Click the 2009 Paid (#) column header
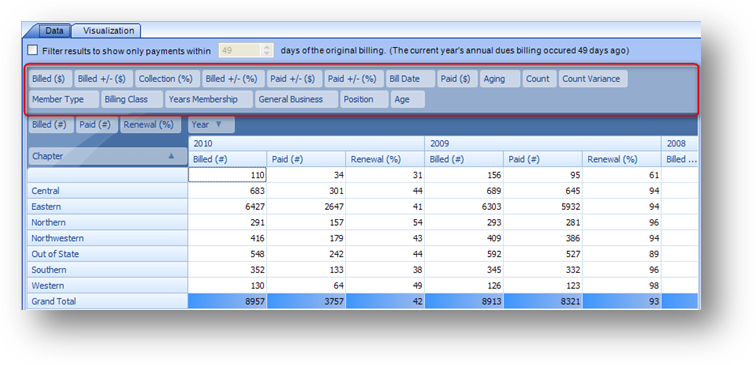Image resolution: width=756 pixels, height=365 pixels. point(543,159)
